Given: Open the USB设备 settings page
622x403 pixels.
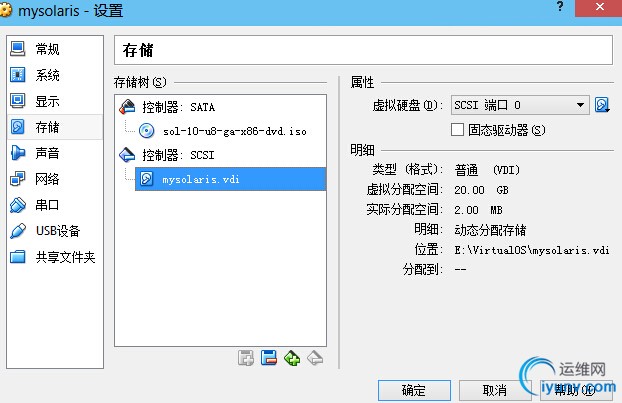Looking at the screenshot, I should click(55, 231).
